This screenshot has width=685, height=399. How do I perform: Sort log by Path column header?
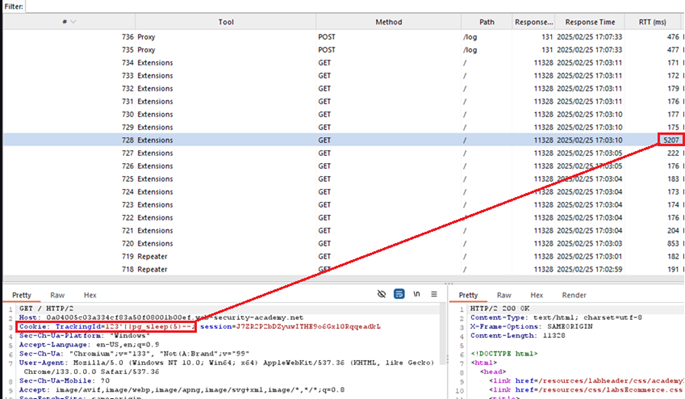[x=487, y=22]
